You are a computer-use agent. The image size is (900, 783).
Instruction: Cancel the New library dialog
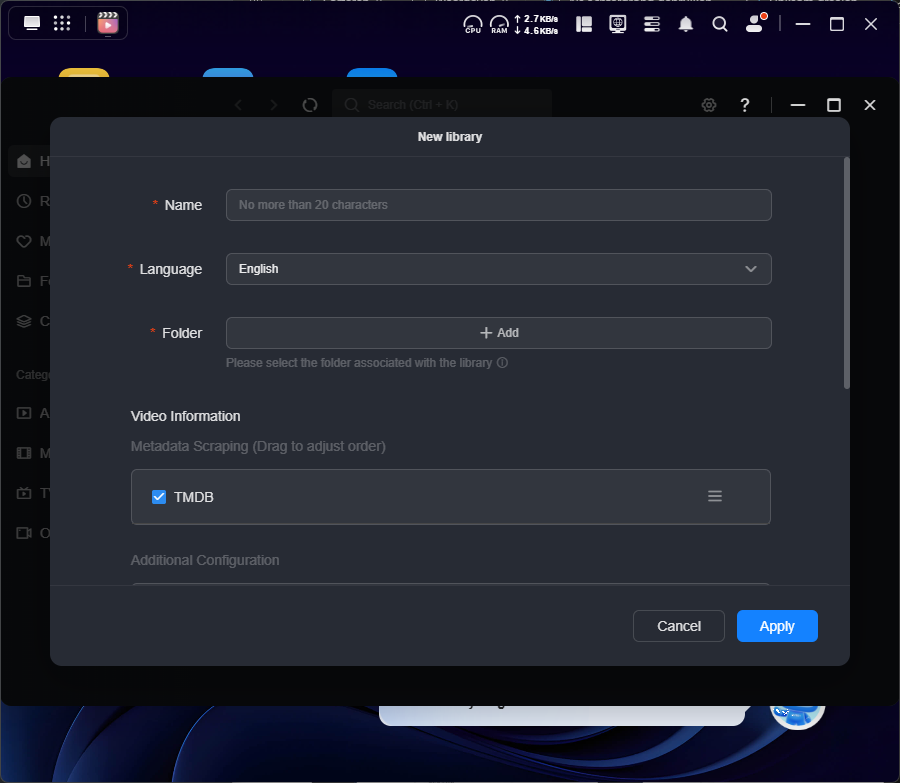click(x=678, y=626)
